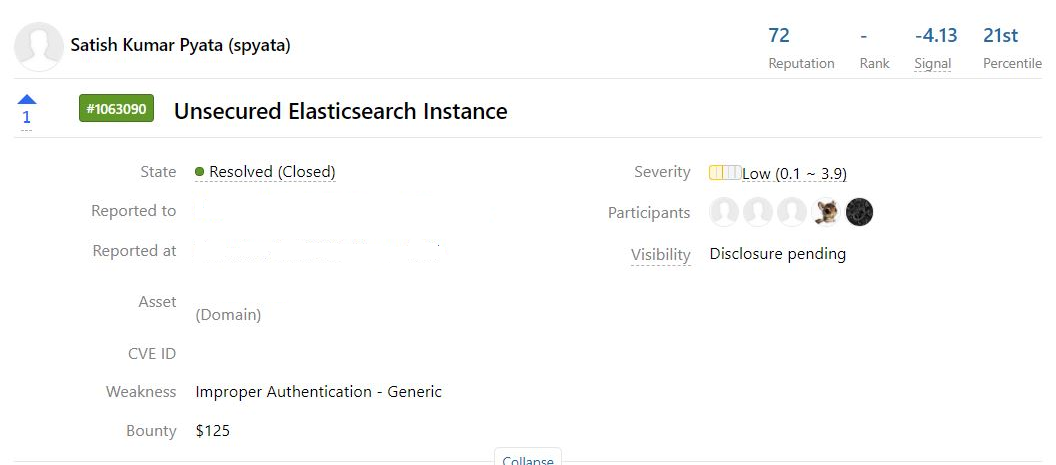Viewport: 1056px width, 465px height.
Task: Click the Visibility field label
Action: [661, 255]
